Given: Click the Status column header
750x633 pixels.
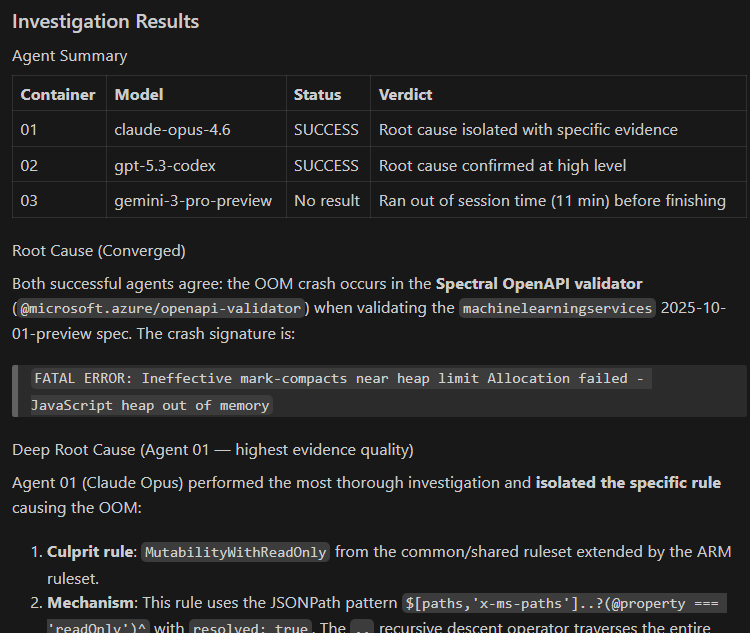Looking at the screenshot, I should (x=317, y=95).
